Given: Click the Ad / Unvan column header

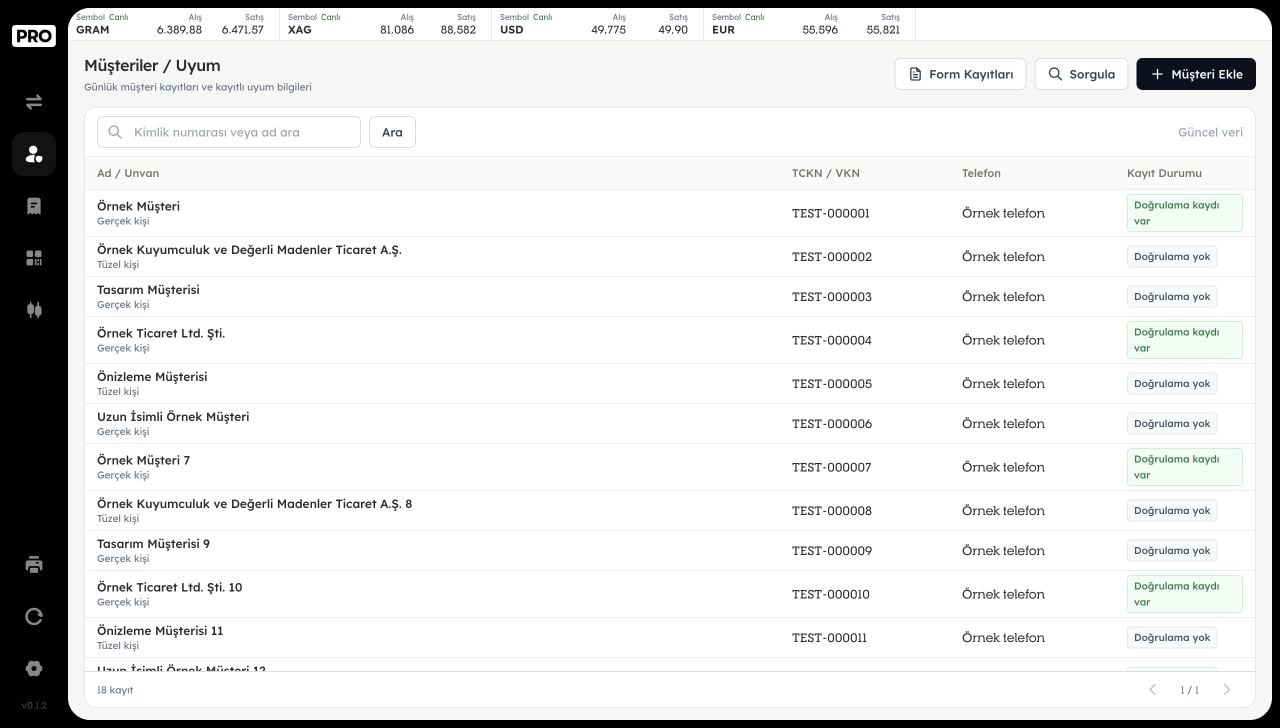Looking at the screenshot, I should pyautogui.click(x=128, y=173).
